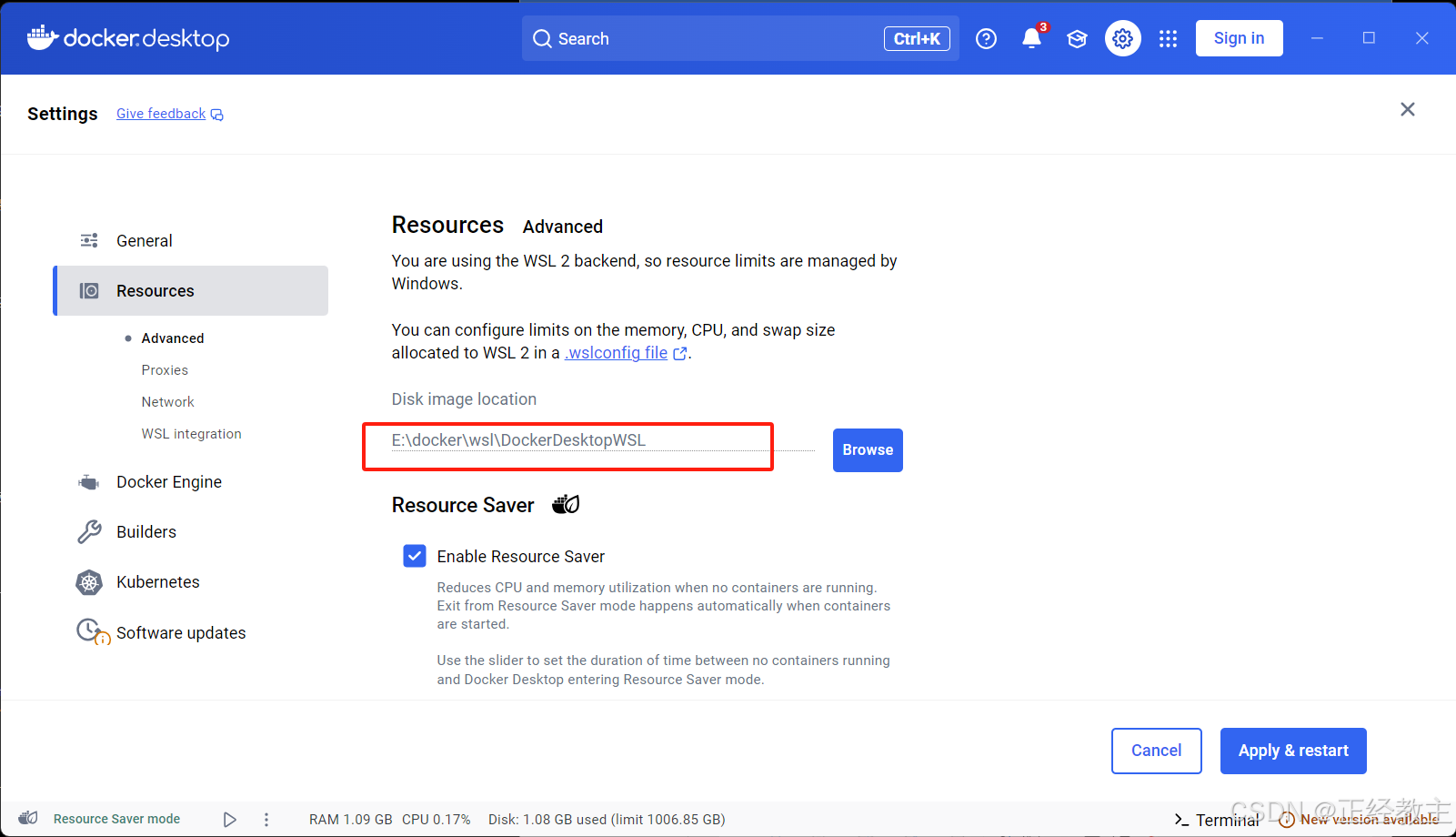
Task: Toggle Enable Resource Saver checkbox
Action: pos(415,556)
